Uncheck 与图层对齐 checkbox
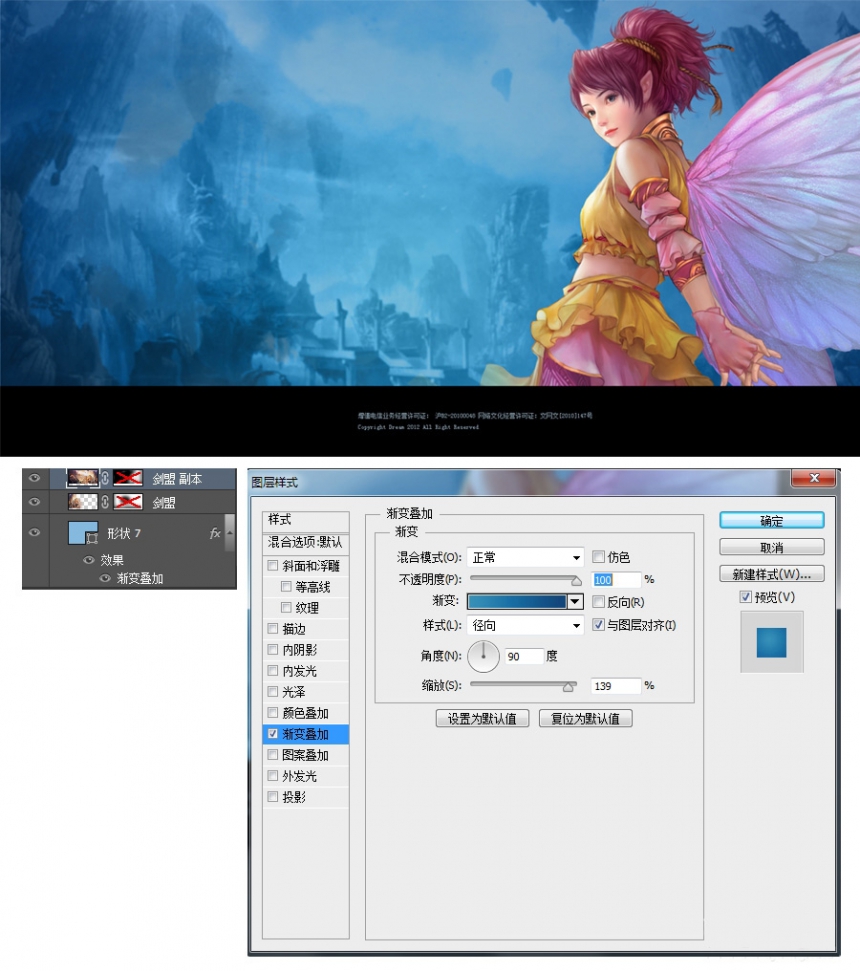This screenshot has width=860, height=971. click(598, 625)
